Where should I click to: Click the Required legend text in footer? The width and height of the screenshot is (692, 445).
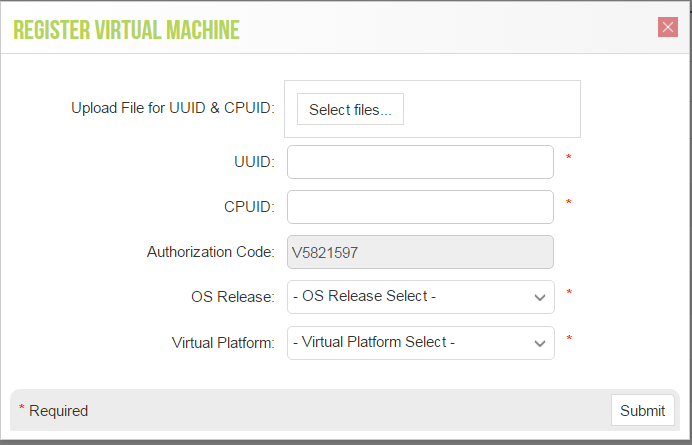58,411
